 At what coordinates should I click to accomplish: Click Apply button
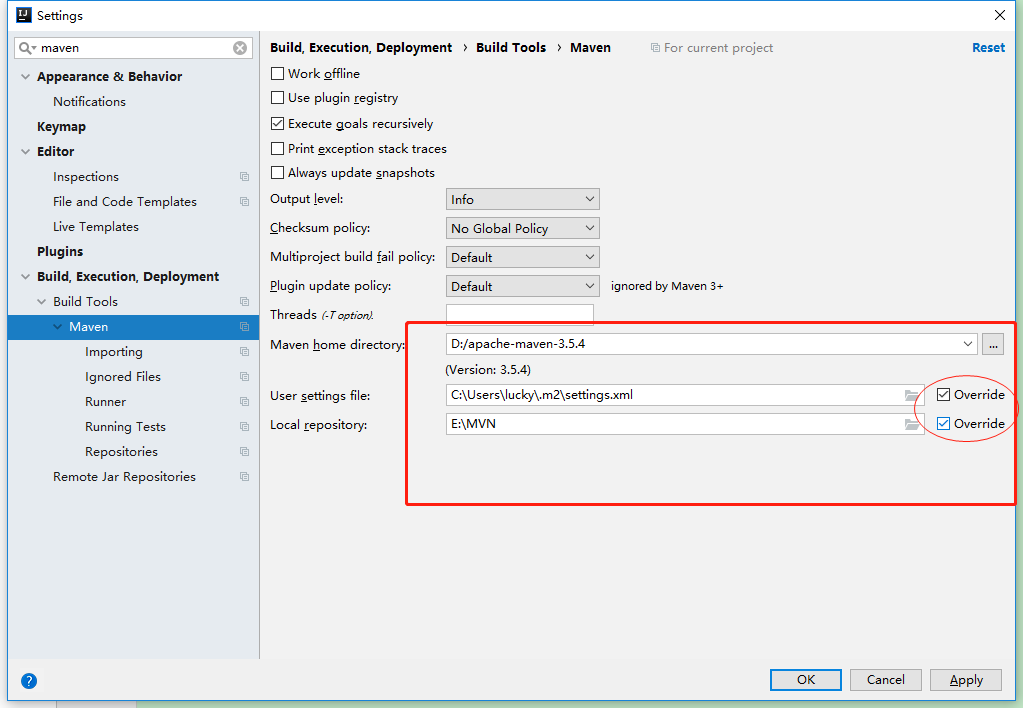(966, 679)
